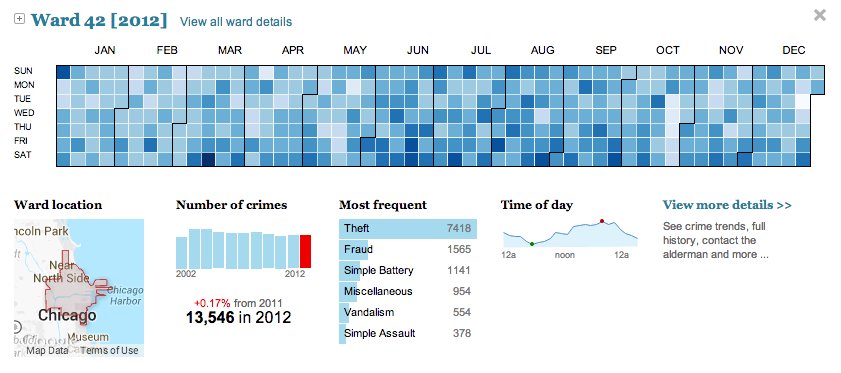Click the red 2012 bar in crimes chart

[305, 251]
